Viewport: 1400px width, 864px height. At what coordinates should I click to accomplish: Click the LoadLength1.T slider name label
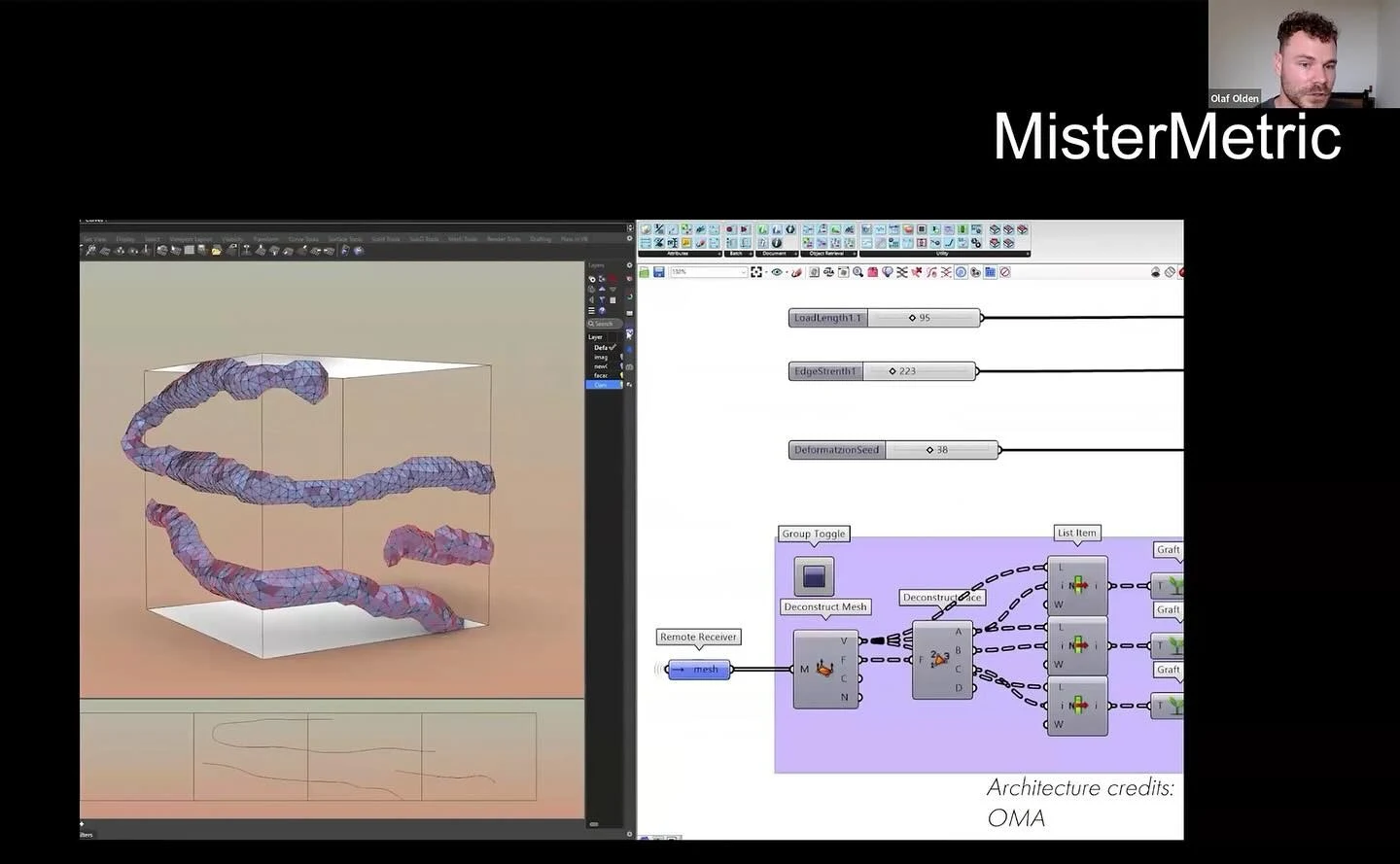[x=827, y=318]
